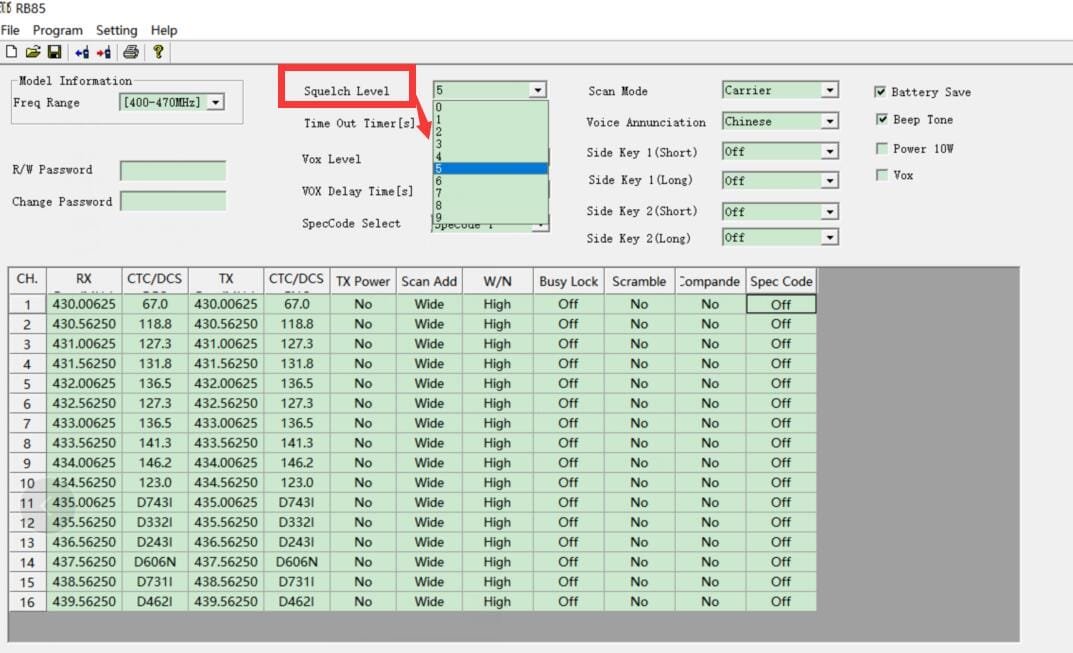The height and width of the screenshot is (653, 1073).
Task: Print using the printer icon
Action: [x=131, y=52]
